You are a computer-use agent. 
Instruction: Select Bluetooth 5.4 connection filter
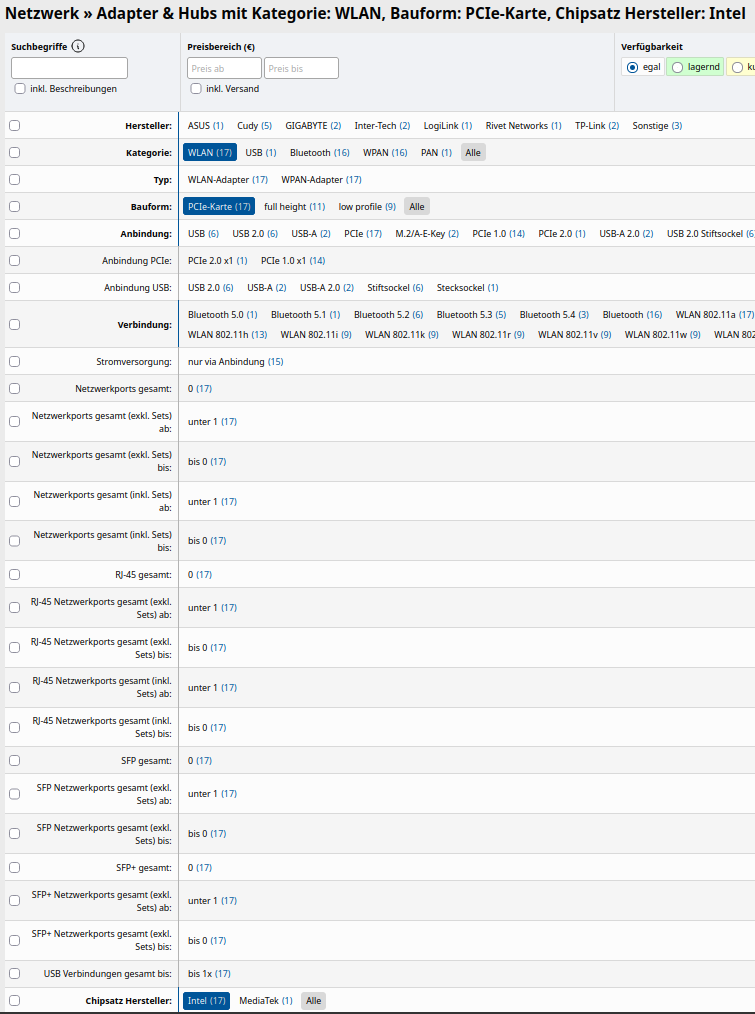tap(554, 315)
